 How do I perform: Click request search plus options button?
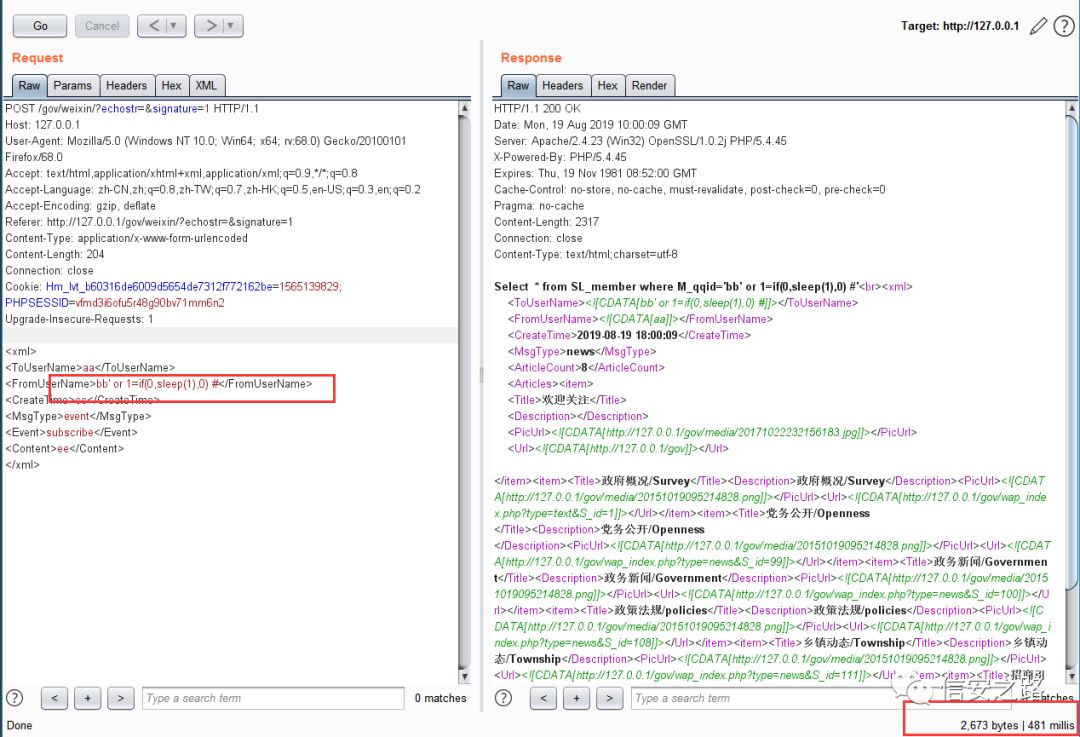tap(87, 698)
